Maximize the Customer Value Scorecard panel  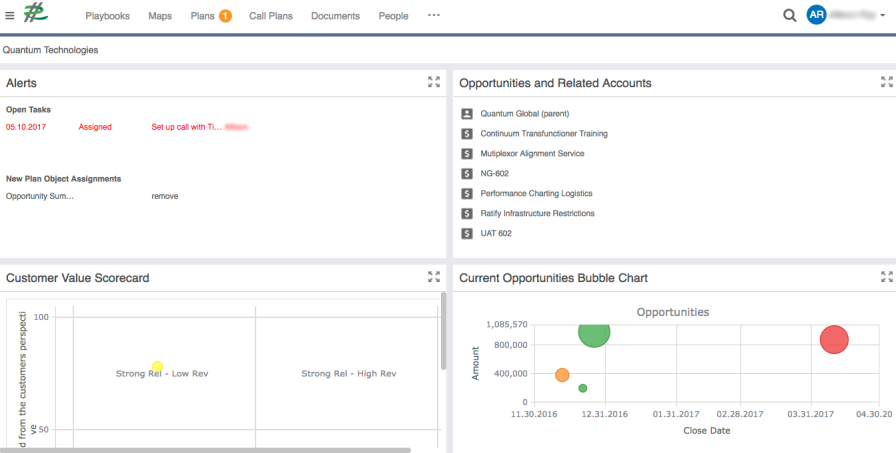tap(434, 277)
